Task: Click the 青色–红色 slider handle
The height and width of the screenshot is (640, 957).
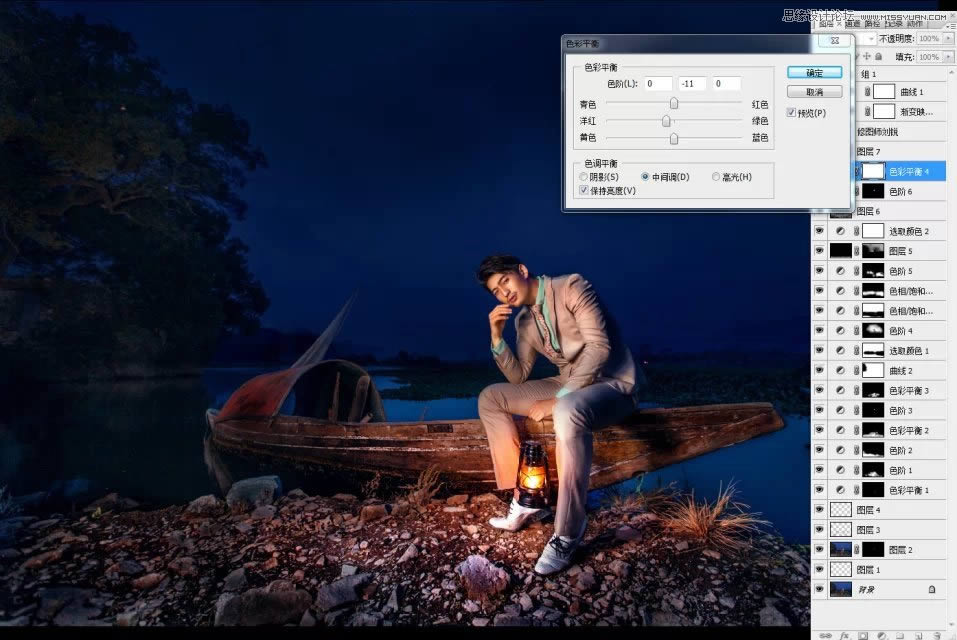Action: click(674, 102)
